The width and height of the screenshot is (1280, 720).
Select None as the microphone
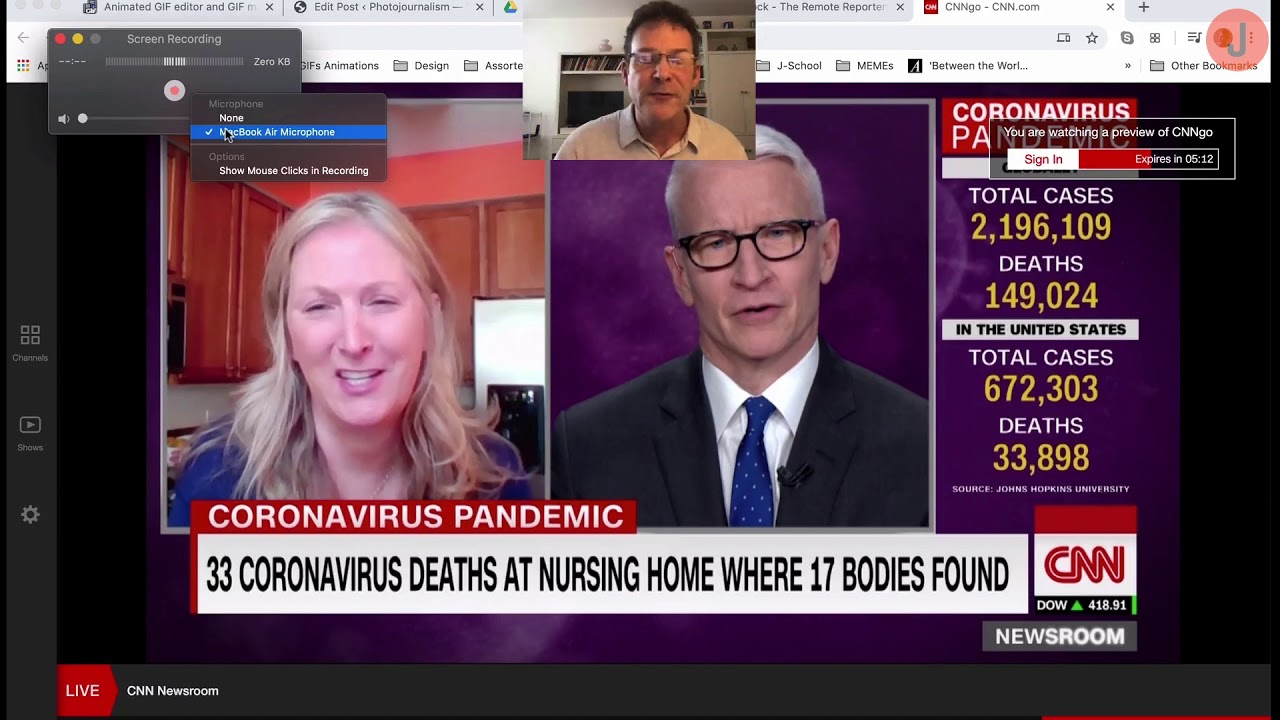click(x=231, y=118)
